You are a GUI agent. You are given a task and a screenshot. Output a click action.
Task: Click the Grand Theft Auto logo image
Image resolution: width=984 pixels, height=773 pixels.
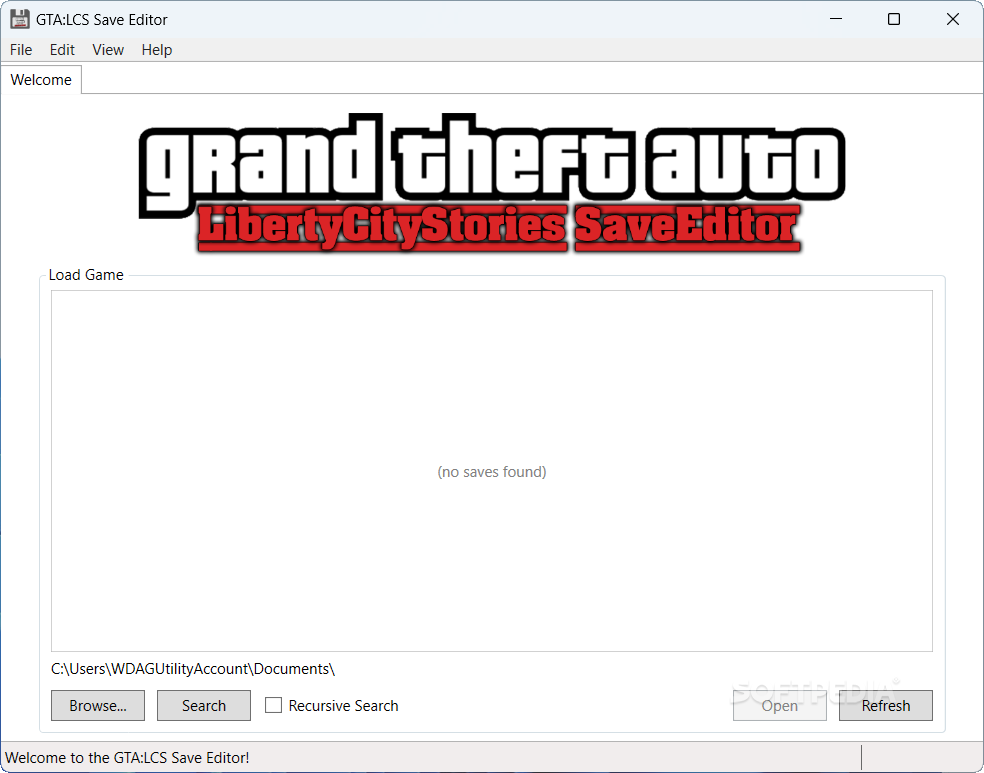coord(492,183)
